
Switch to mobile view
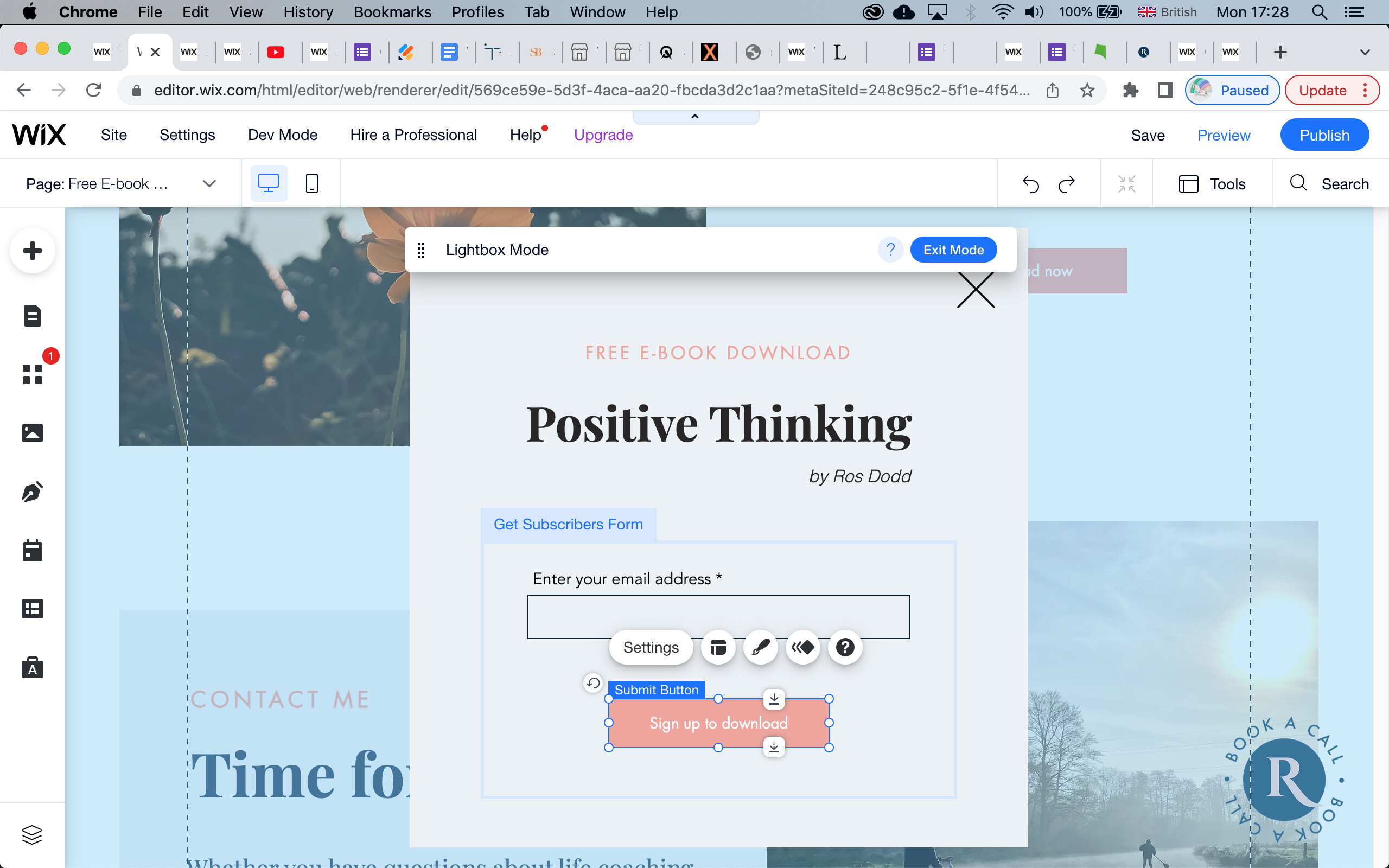tap(311, 184)
